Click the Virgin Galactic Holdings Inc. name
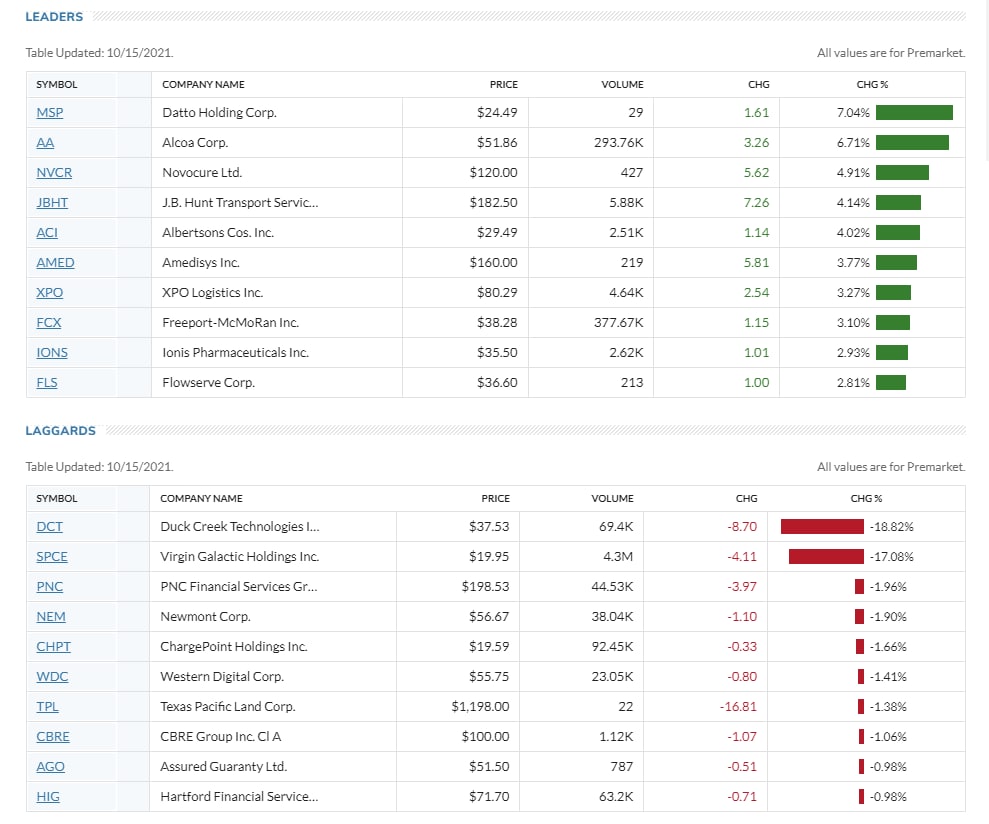The width and height of the screenshot is (989, 824). click(x=240, y=556)
